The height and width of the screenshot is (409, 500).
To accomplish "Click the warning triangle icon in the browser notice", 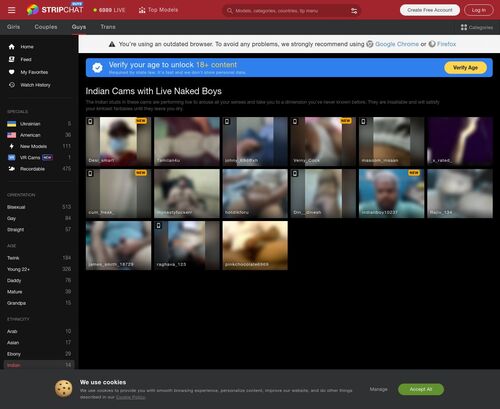I will tap(112, 44).
